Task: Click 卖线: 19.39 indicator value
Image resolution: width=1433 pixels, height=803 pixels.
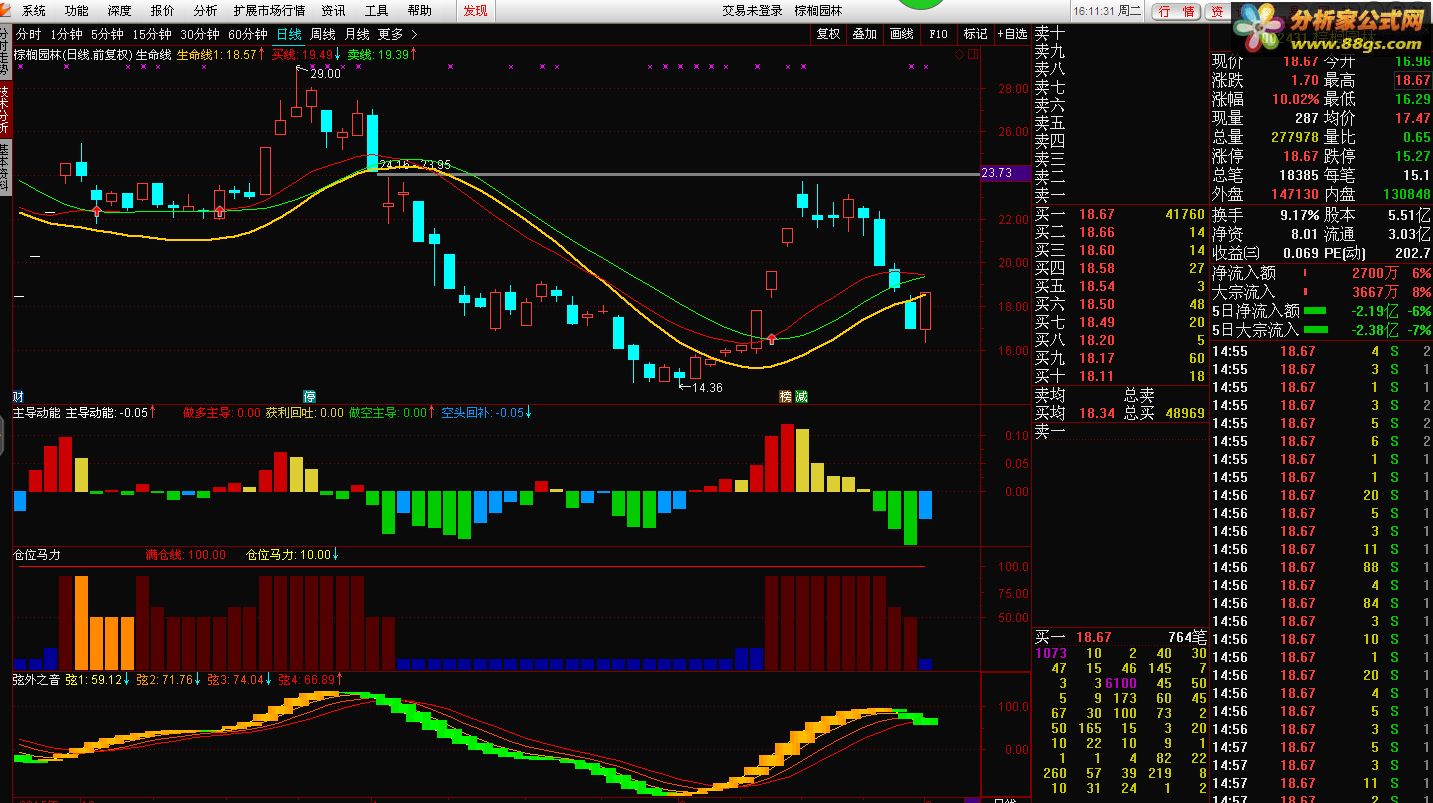Action: pos(379,55)
